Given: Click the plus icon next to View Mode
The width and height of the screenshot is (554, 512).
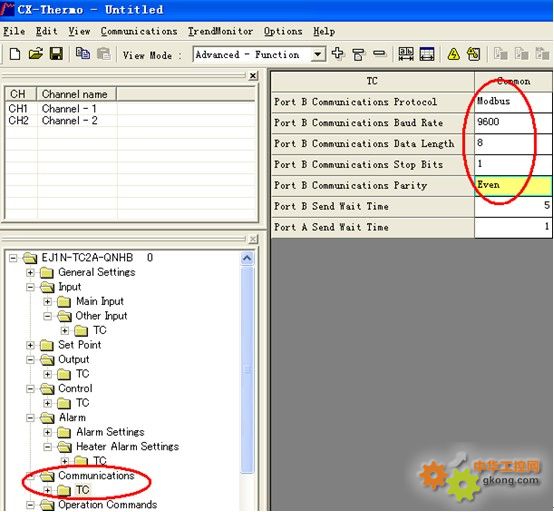Looking at the screenshot, I should (x=337, y=54).
